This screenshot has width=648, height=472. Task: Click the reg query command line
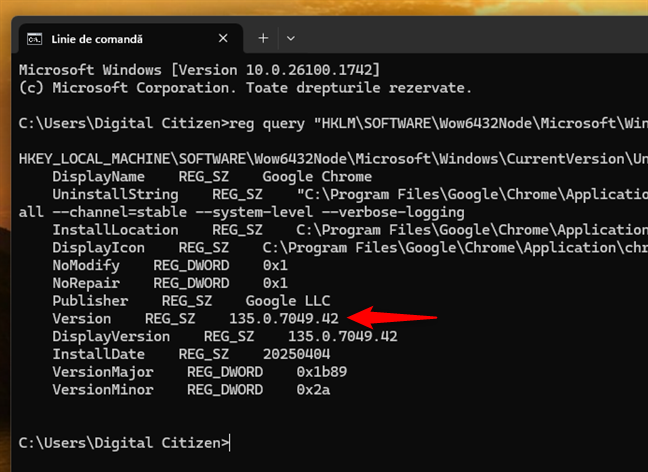(x=333, y=123)
